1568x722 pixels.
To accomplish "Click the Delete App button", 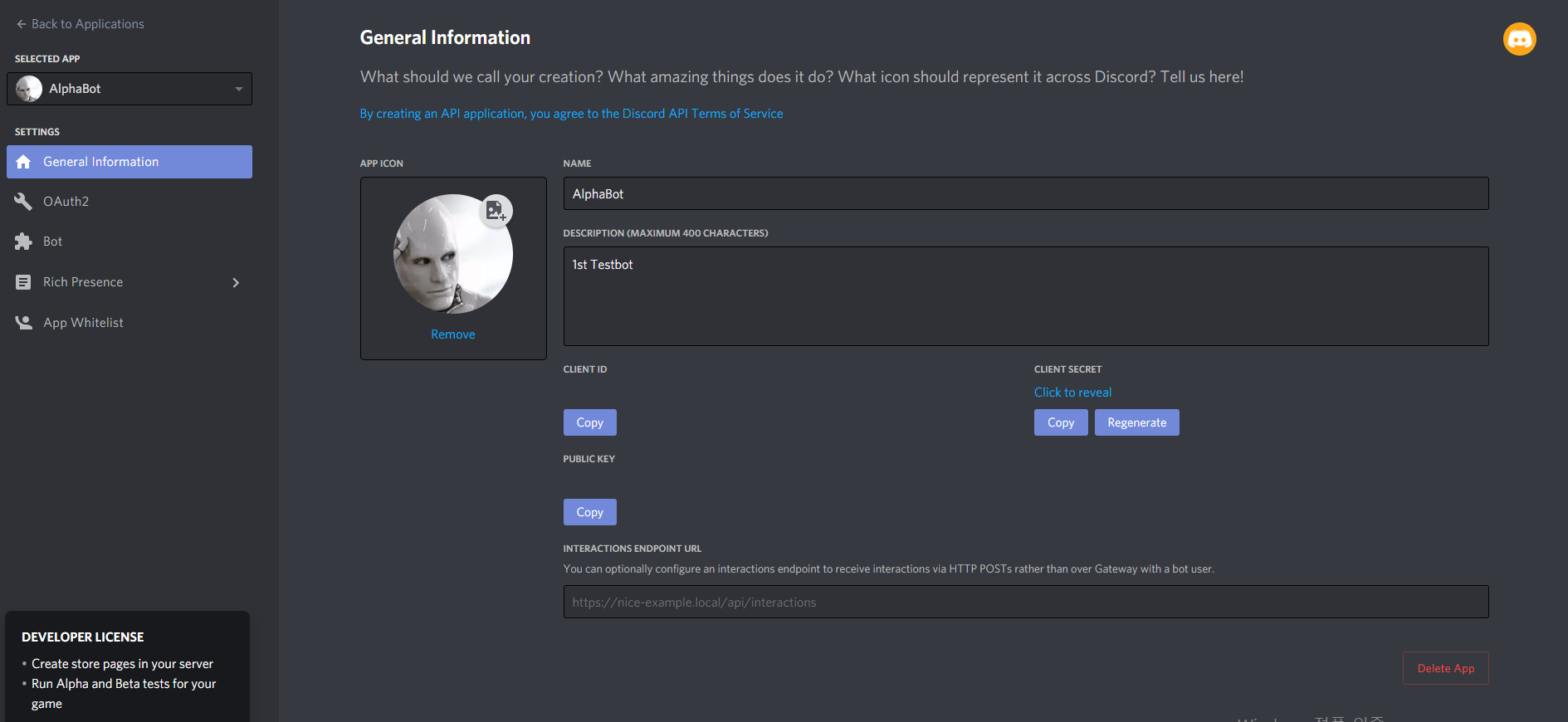I will point(1446,668).
